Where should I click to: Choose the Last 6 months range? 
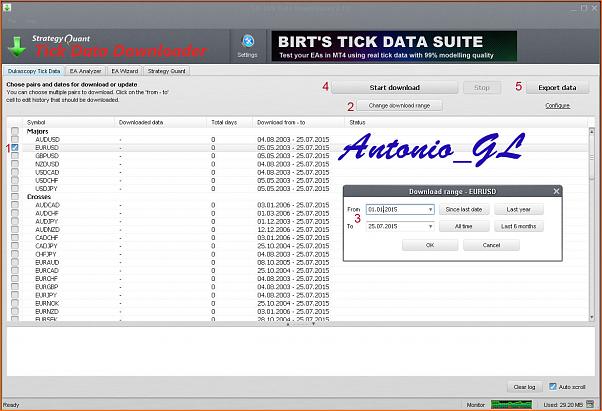coord(519,226)
